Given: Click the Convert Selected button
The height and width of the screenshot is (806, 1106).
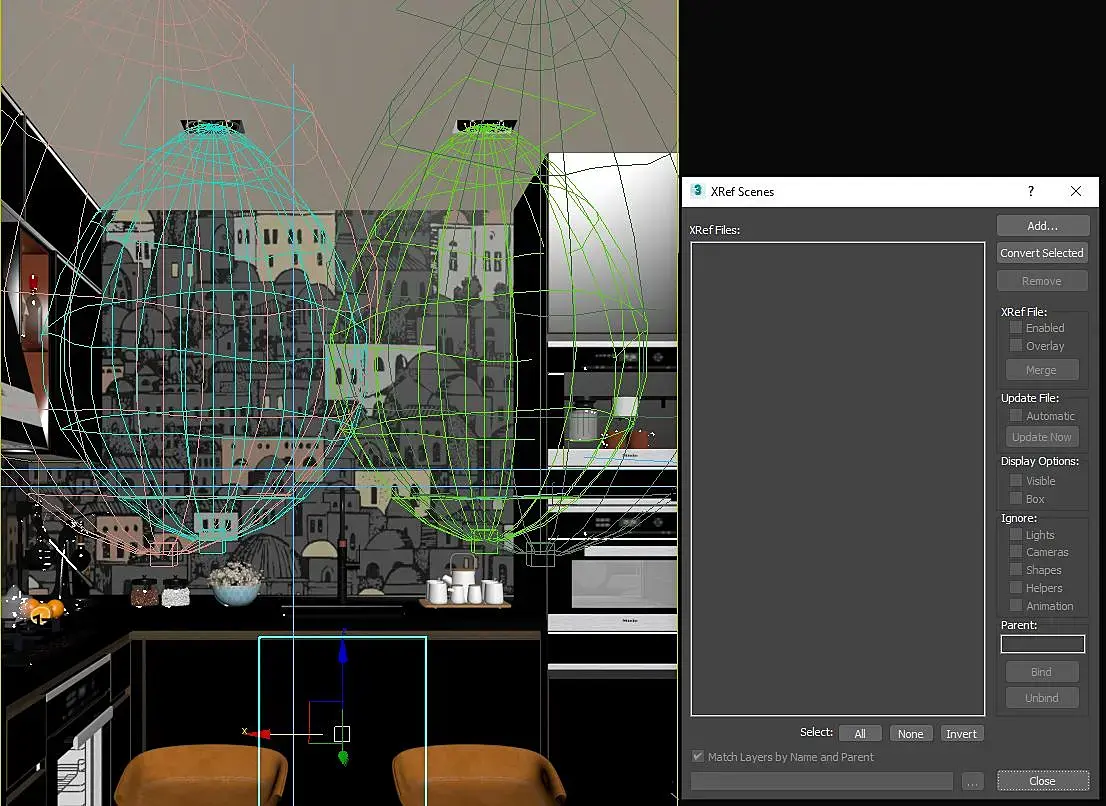Looking at the screenshot, I should click(1042, 253).
